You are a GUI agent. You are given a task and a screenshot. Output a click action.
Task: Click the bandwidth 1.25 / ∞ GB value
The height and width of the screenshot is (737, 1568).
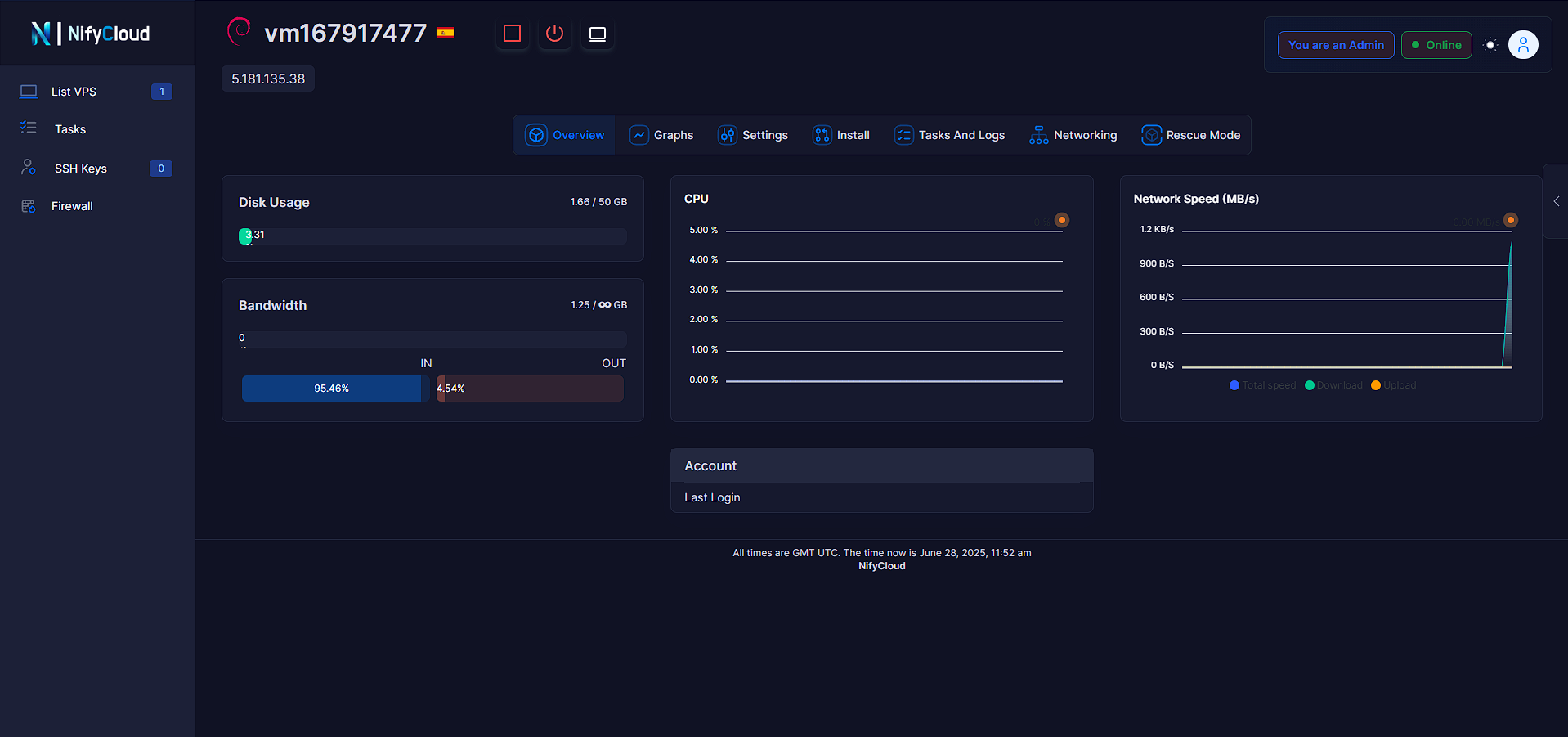click(598, 305)
